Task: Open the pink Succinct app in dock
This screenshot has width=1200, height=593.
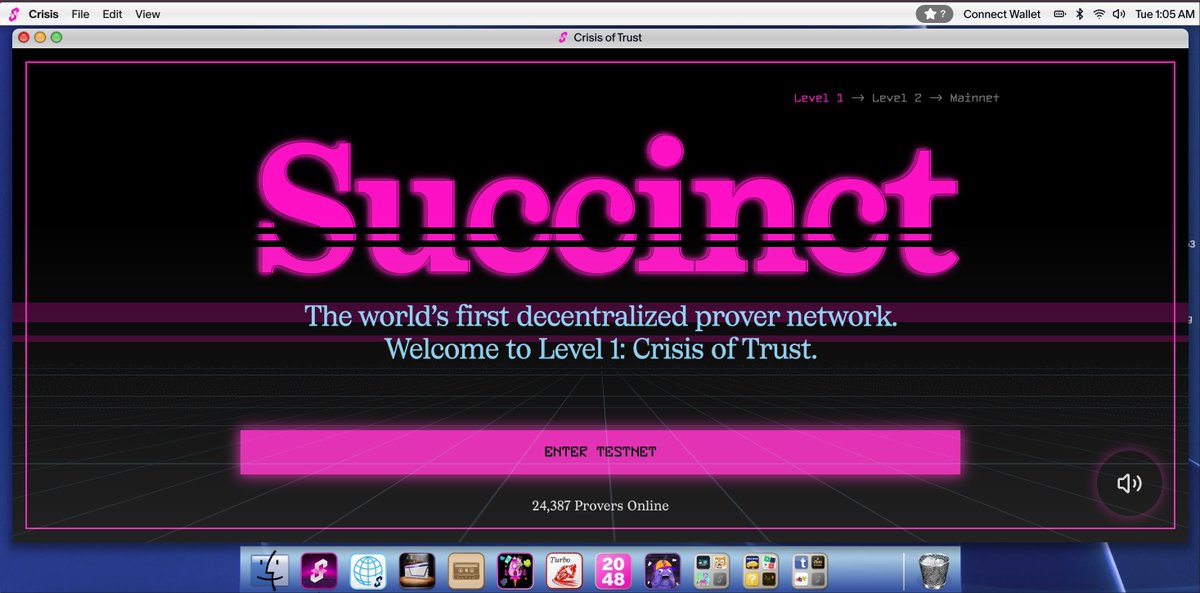Action: point(319,570)
